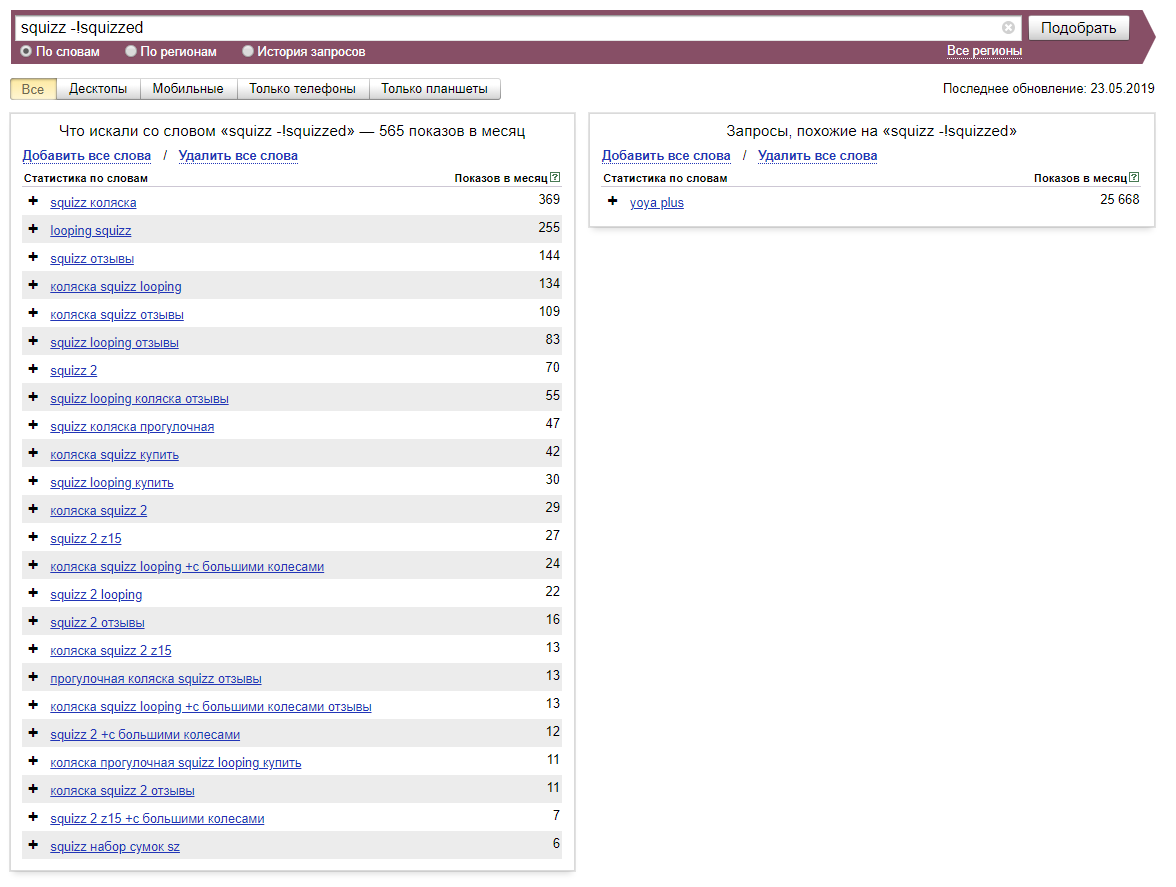Open 'коляска squizz looping +с большими колесами отзывы' link
1176x887 pixels.
[211, 707]
